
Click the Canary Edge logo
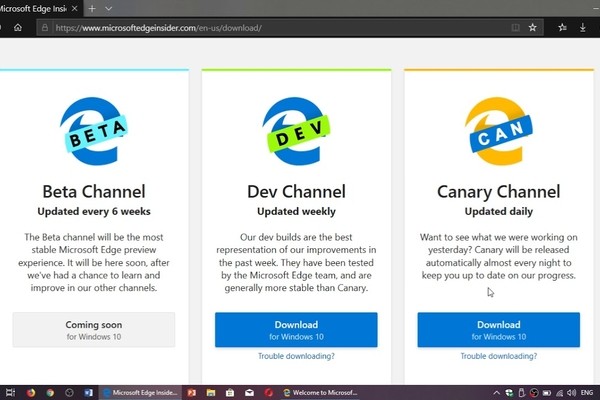[x=499, y=131]
